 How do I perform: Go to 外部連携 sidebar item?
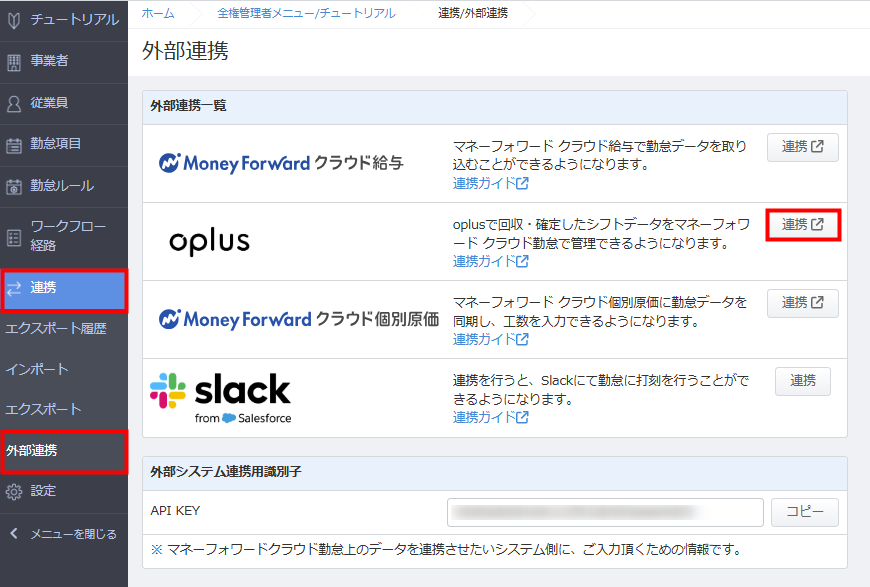pyautogui.click(x=32, y=451)
